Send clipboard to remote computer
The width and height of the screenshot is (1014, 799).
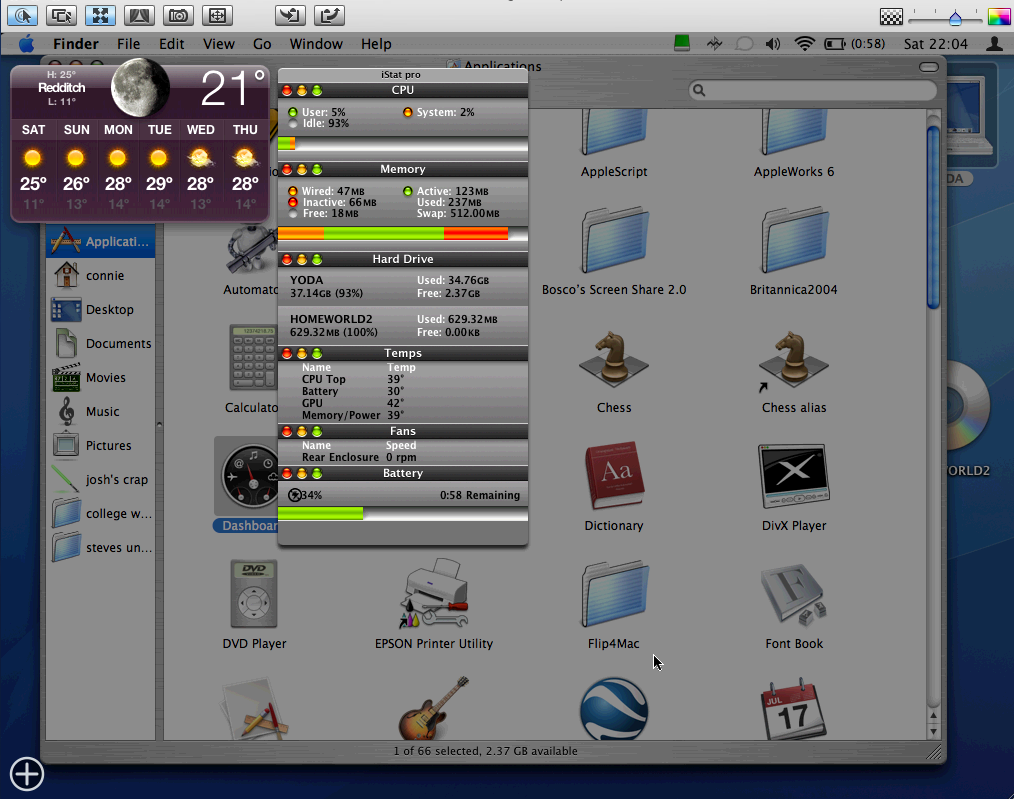click(329, 15)
